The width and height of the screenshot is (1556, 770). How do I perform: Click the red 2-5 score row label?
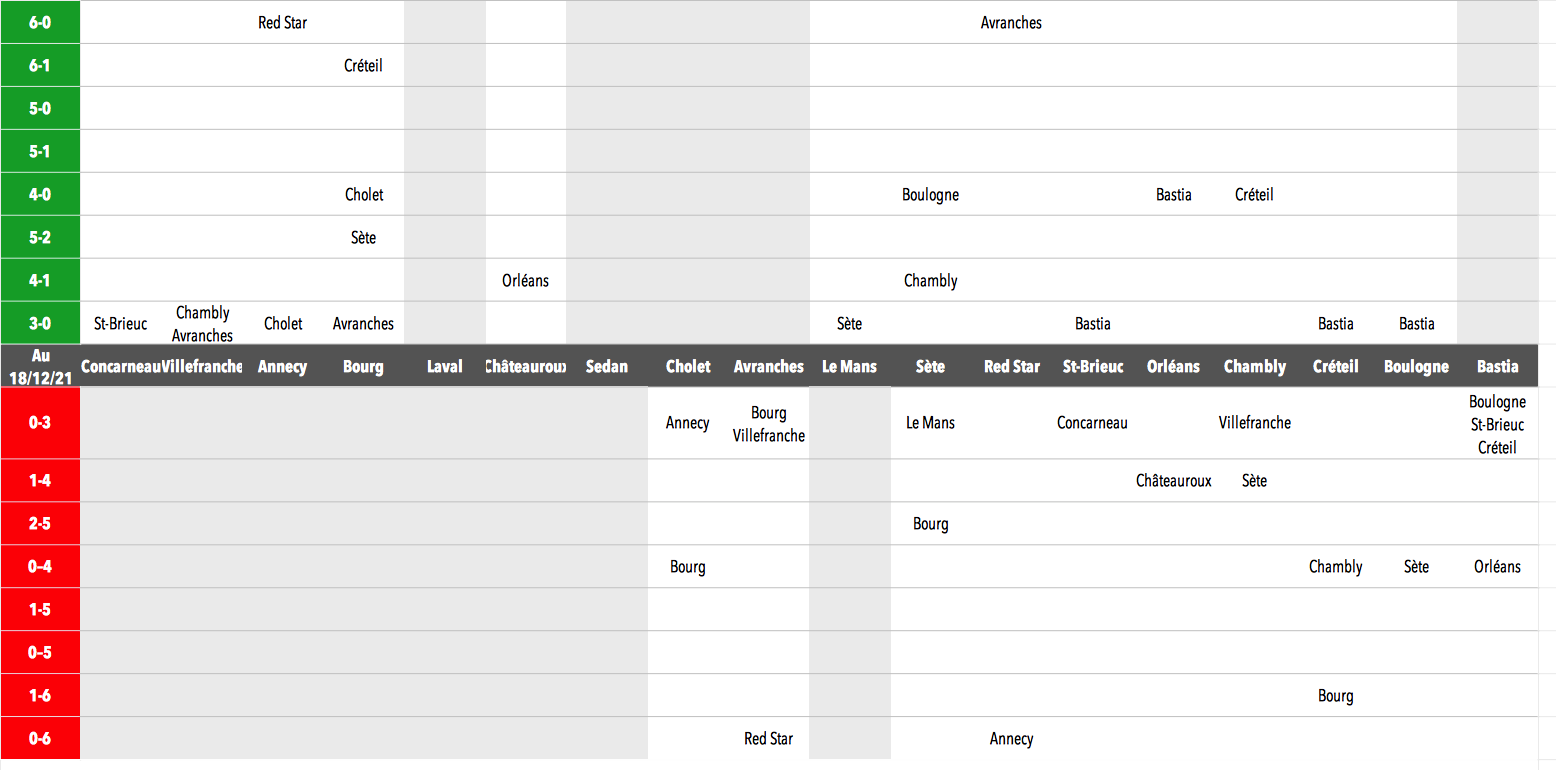tap(40, 524)
